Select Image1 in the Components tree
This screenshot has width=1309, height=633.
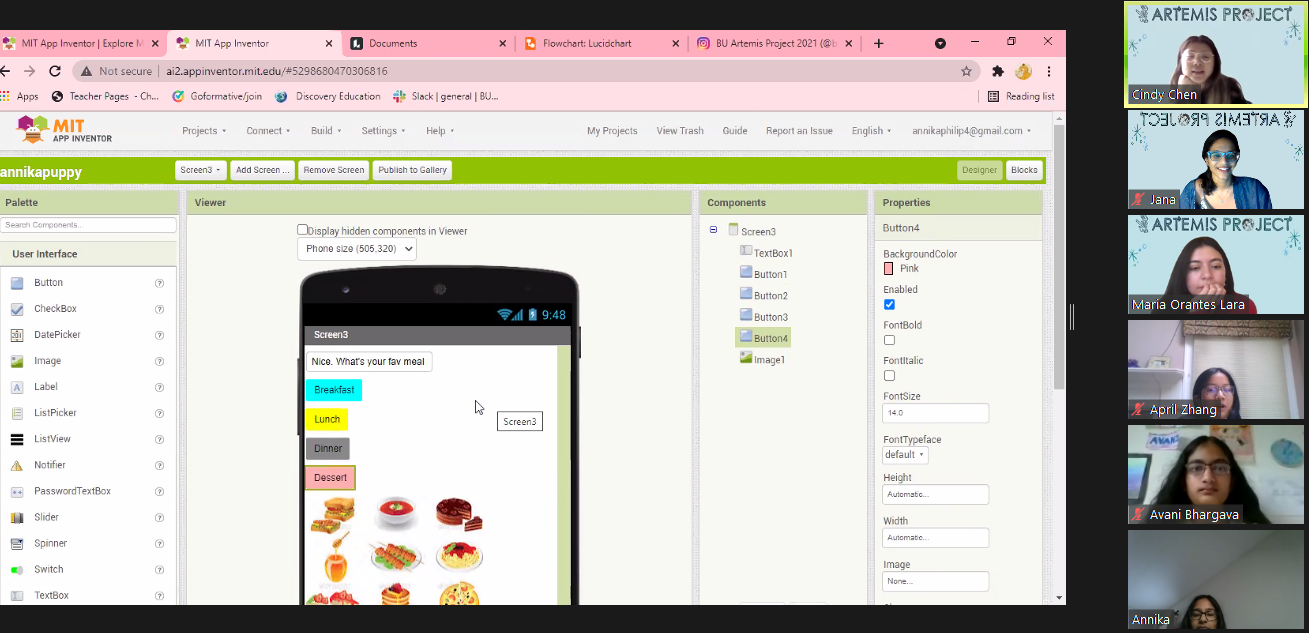click(x=769, y=359)
